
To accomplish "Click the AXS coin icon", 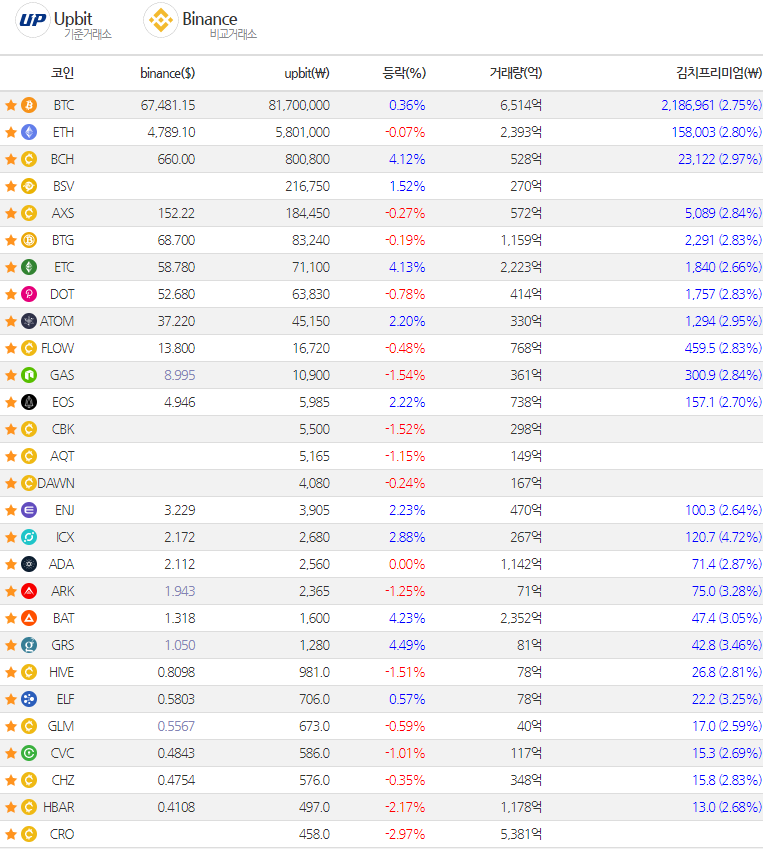I will [29, 213].
